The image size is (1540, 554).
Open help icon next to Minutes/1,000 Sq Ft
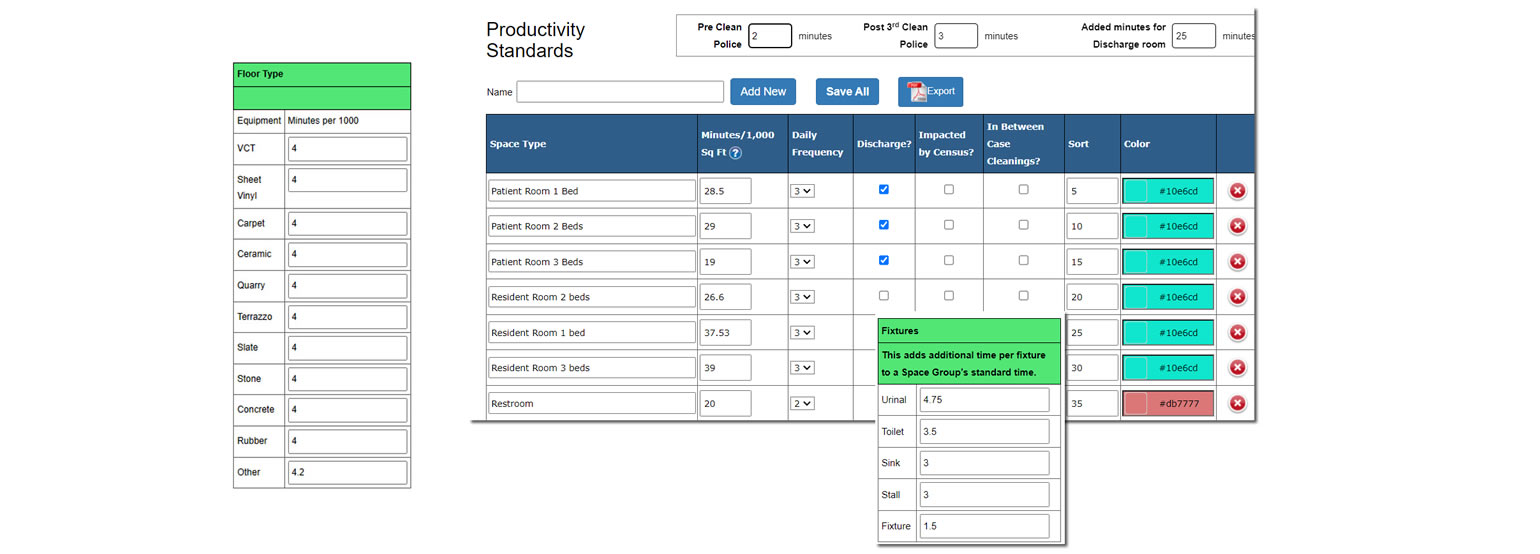[x=736, y=153]
